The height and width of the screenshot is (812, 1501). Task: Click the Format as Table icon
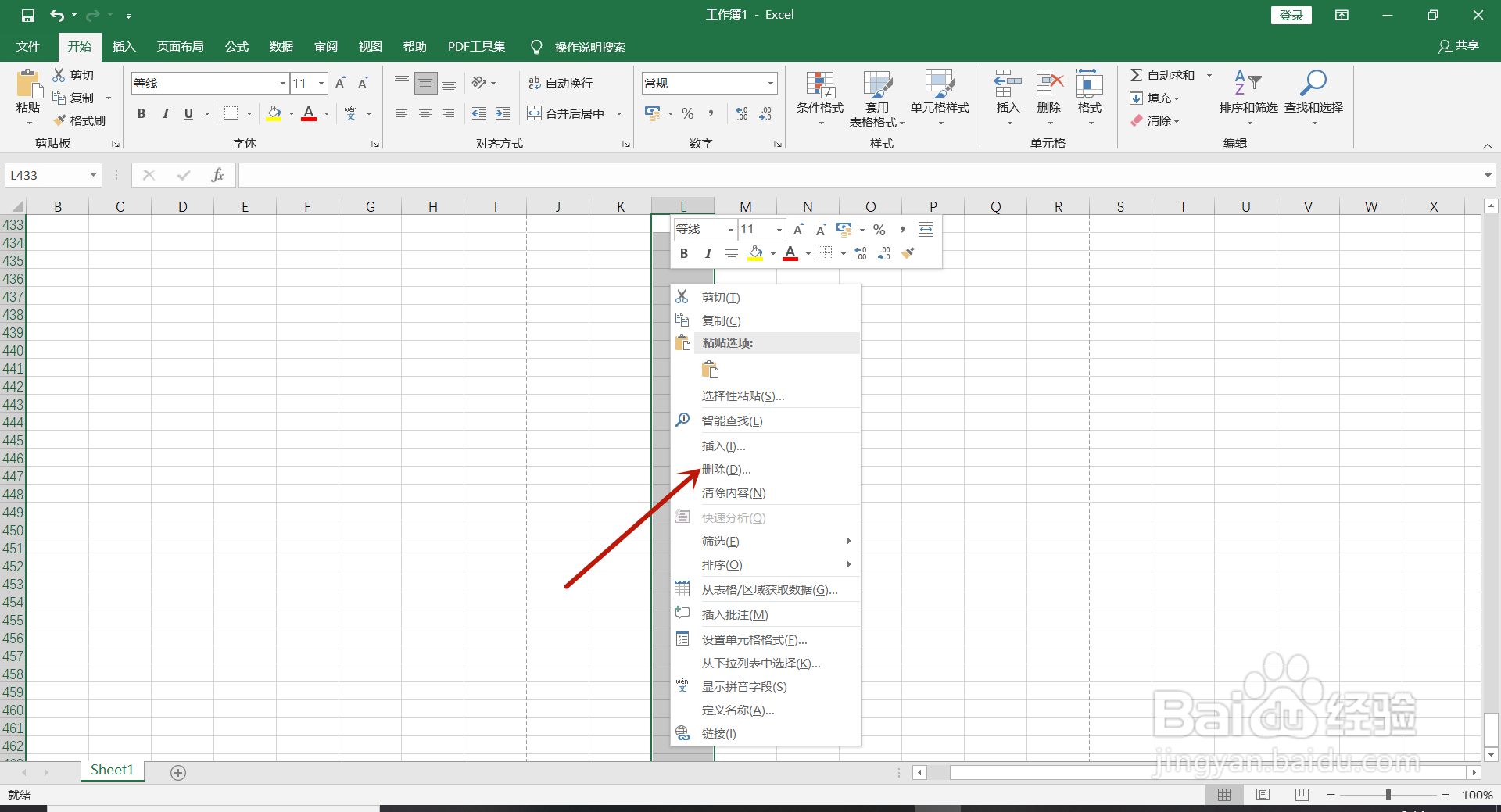tap(877, 84)
